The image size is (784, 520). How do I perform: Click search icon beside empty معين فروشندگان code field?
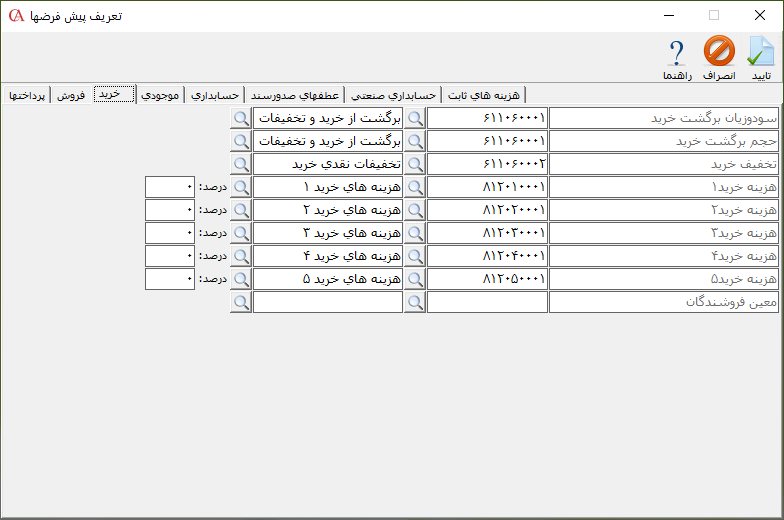click(x=415, y=302)
